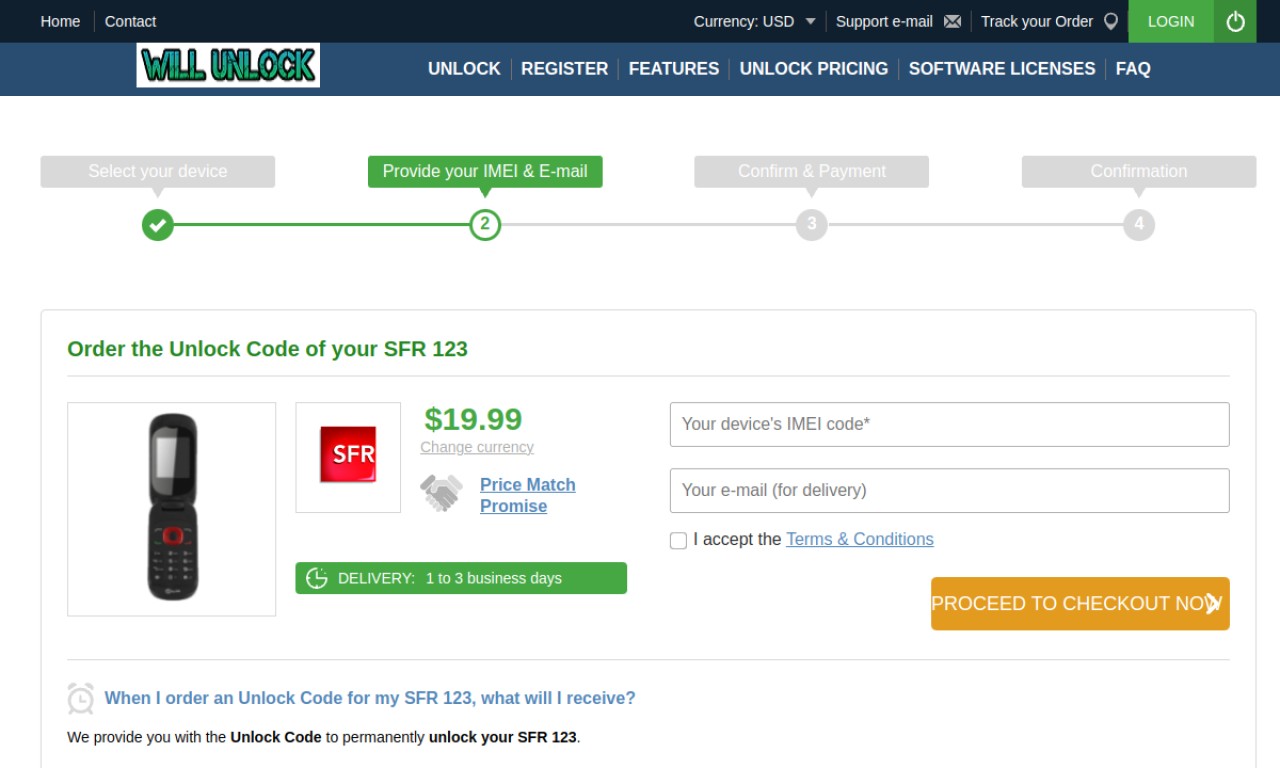Click the Confirm & Payment step label
Image resolution: width=1280 pixels, height=768 pixels.
(x=812, y=171)
